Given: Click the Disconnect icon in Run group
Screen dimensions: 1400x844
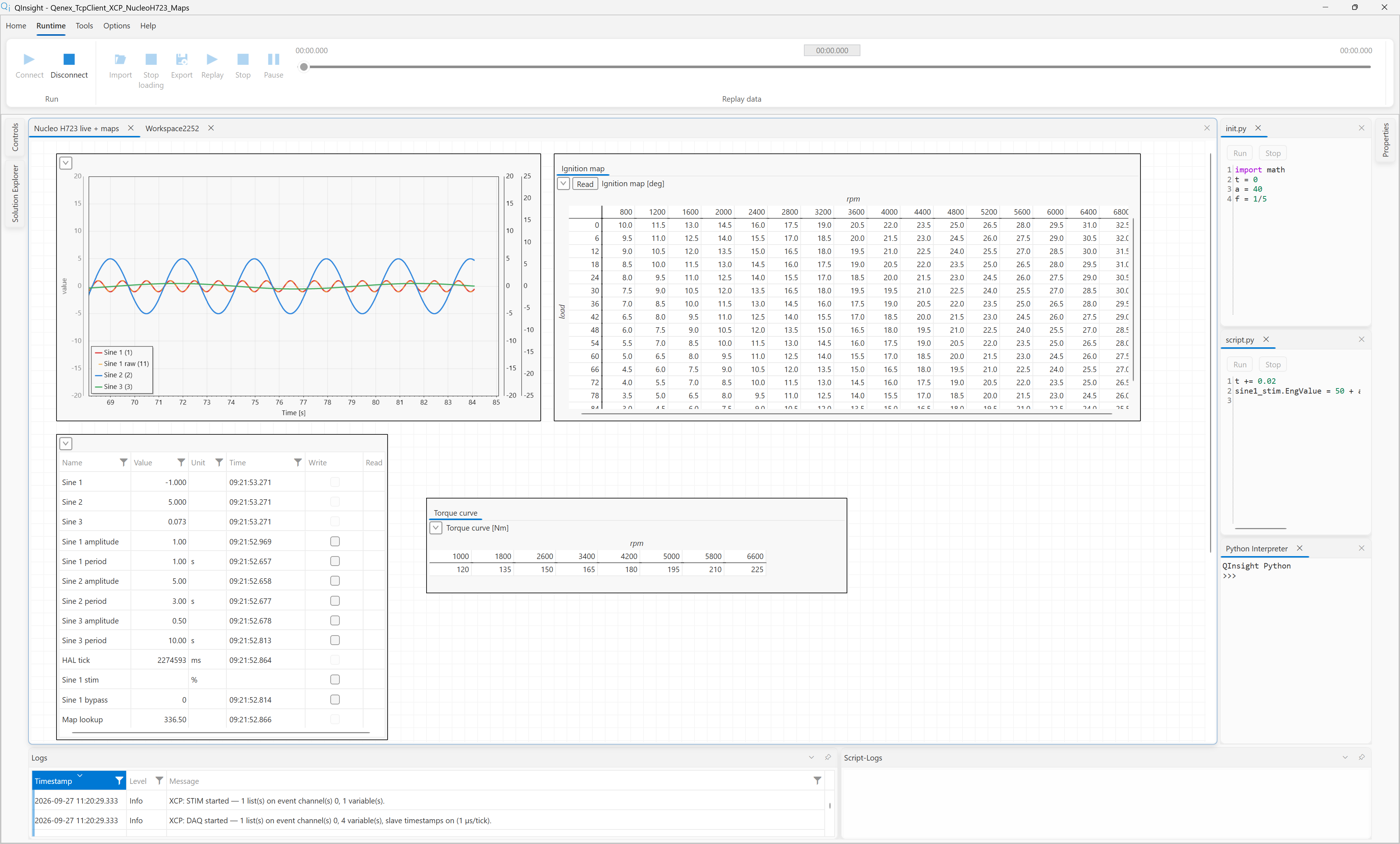Looking at the screenshot, I should coord(69,59).
